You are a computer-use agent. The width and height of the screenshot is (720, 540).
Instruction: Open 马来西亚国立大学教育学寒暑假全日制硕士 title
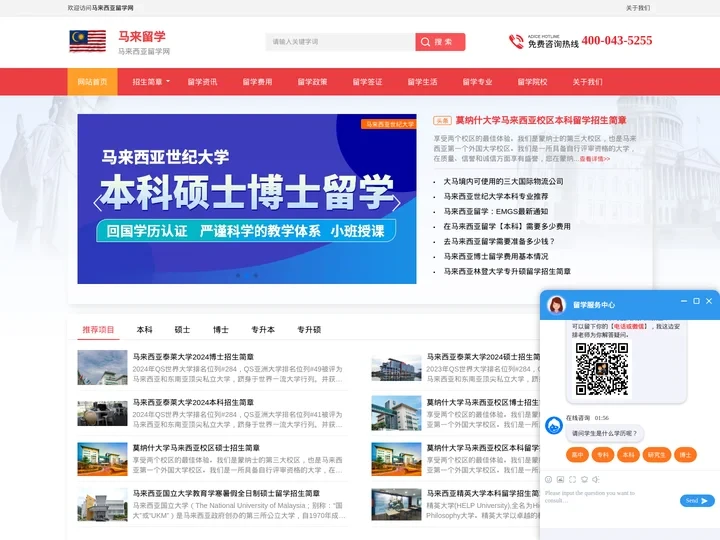226,493
